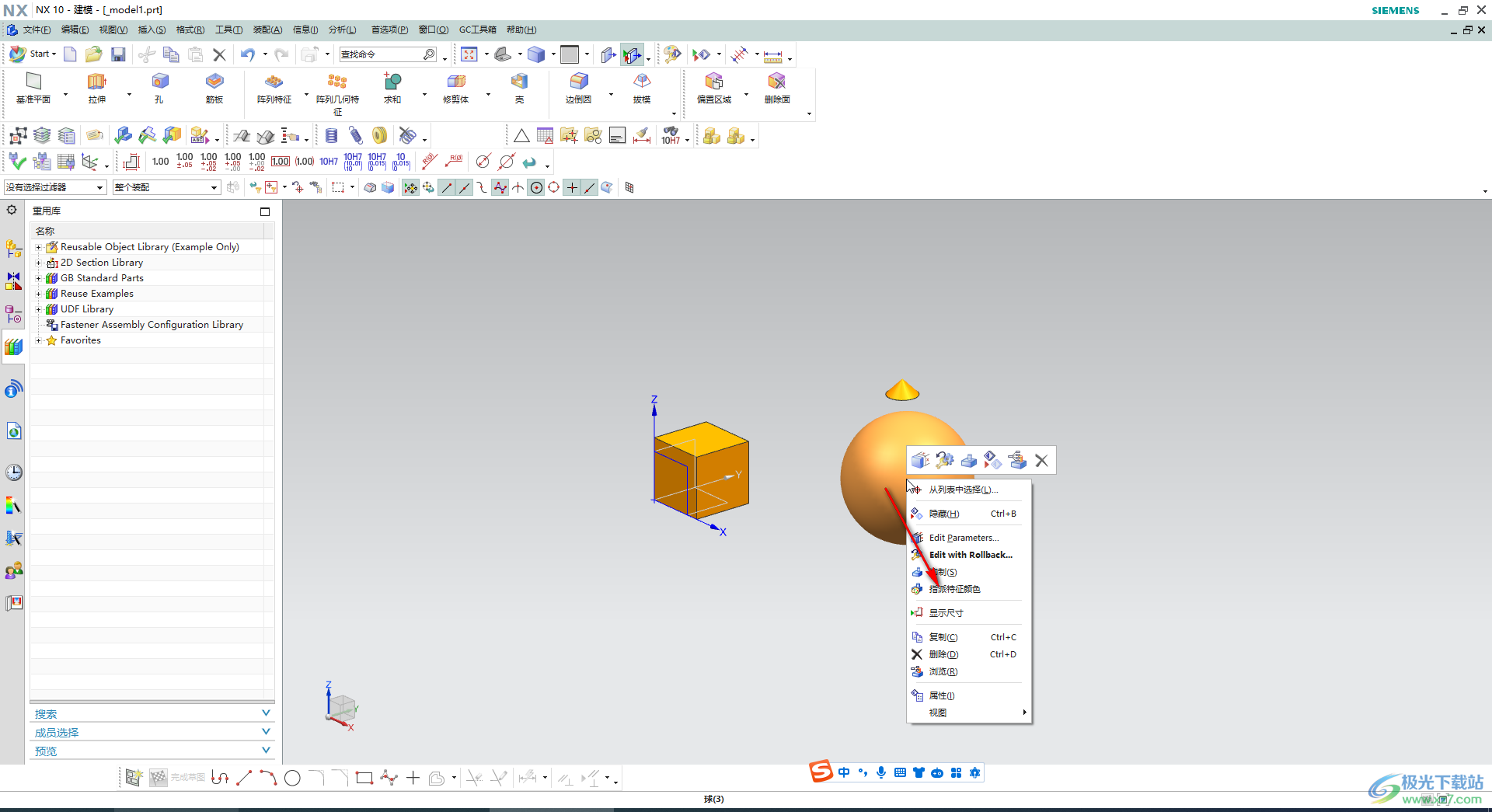Select the 偏置区域 offset region tool

[x=714, y=88]
